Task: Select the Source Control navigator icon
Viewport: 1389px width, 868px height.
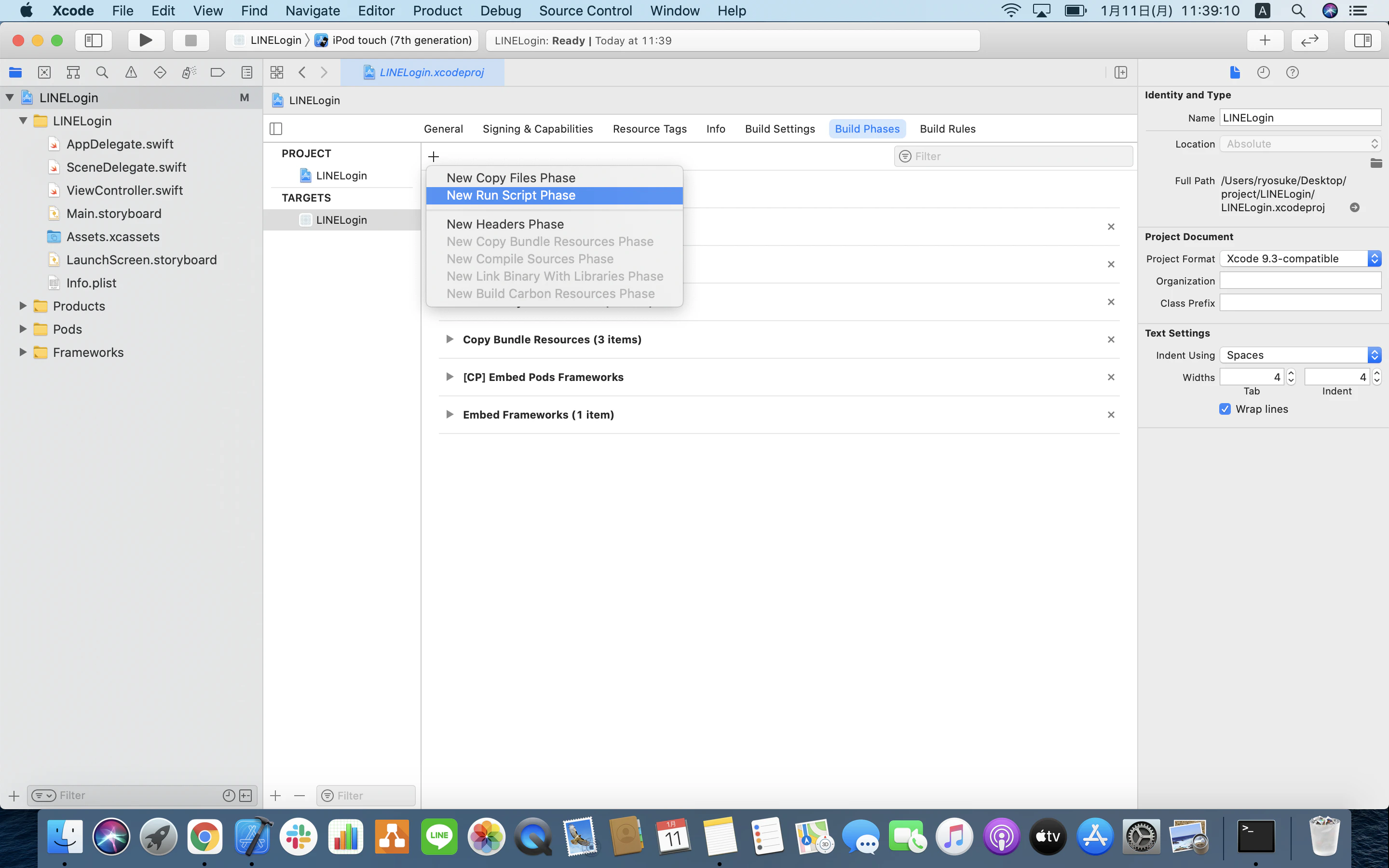Action: click(44, 72)
